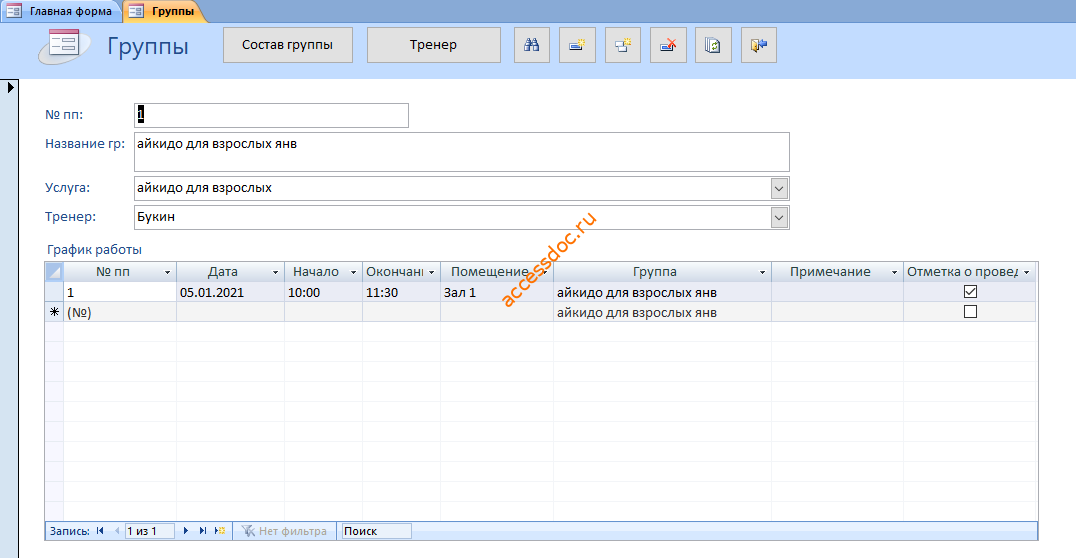Switch to Главная форма tab
The height and width of the screenshot is (558, 1076).
pos(60,11)
